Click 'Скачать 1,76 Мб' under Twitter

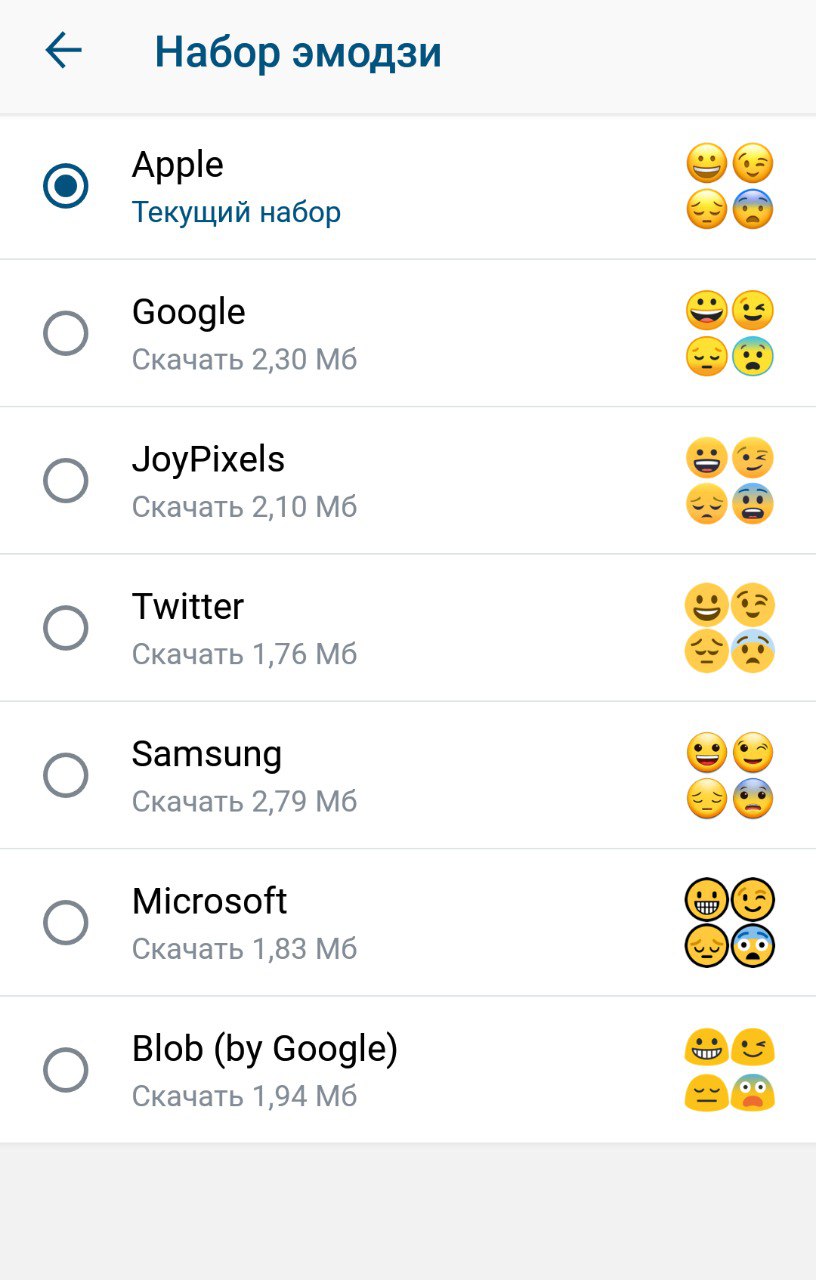[x=244, y=654]
